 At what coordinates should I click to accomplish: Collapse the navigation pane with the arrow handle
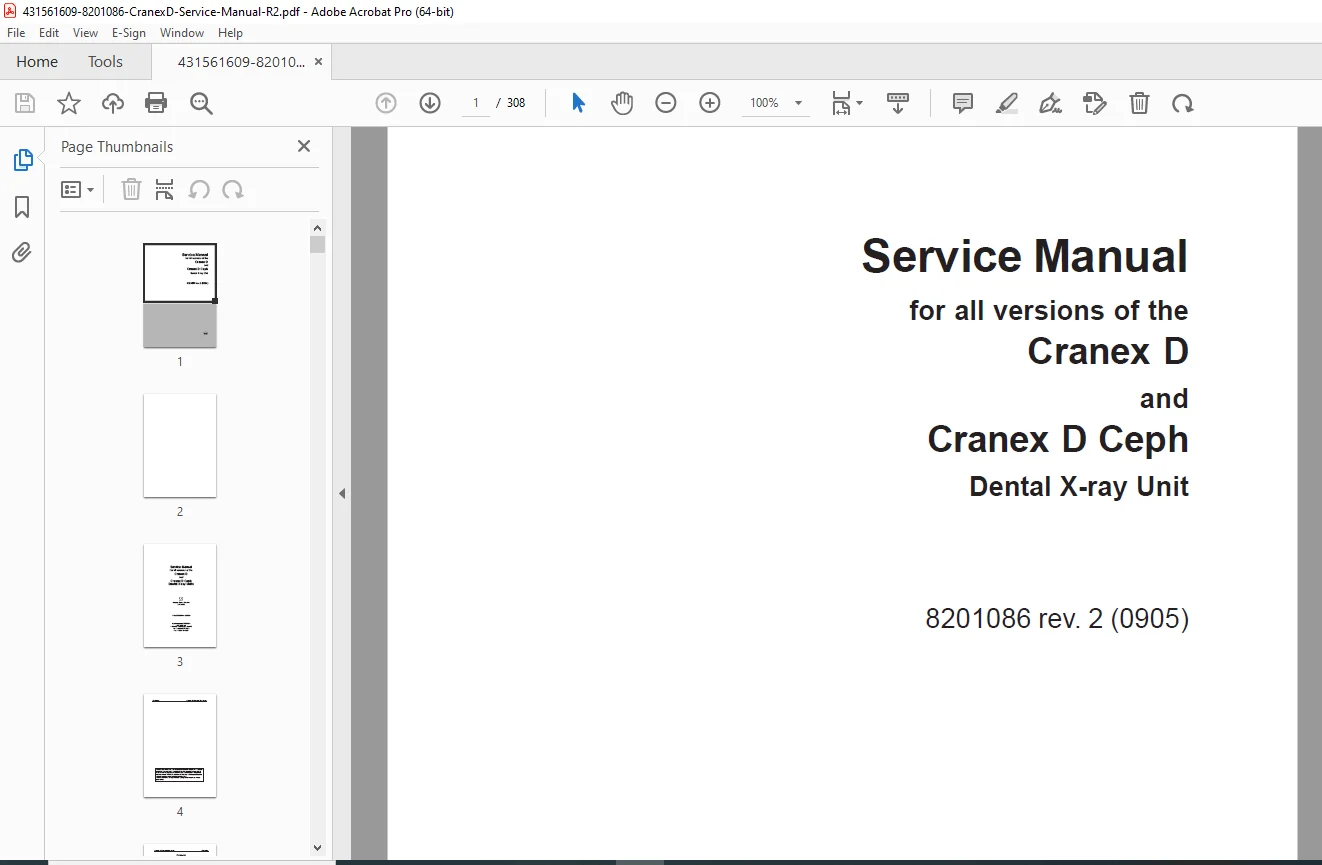[342, 493]
